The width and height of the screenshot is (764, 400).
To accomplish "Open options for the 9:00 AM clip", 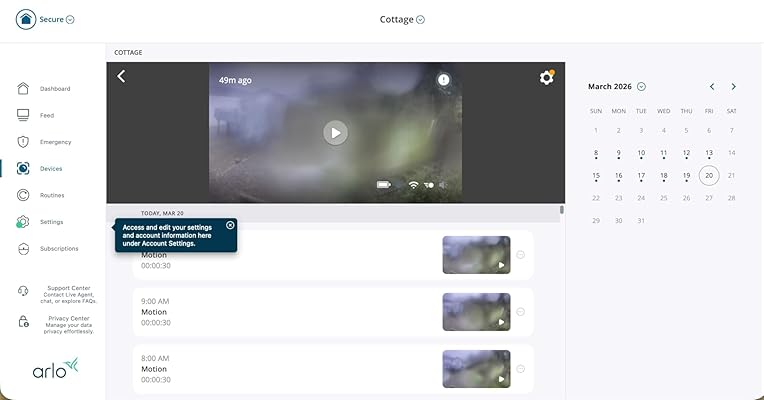I will (520, 312).
